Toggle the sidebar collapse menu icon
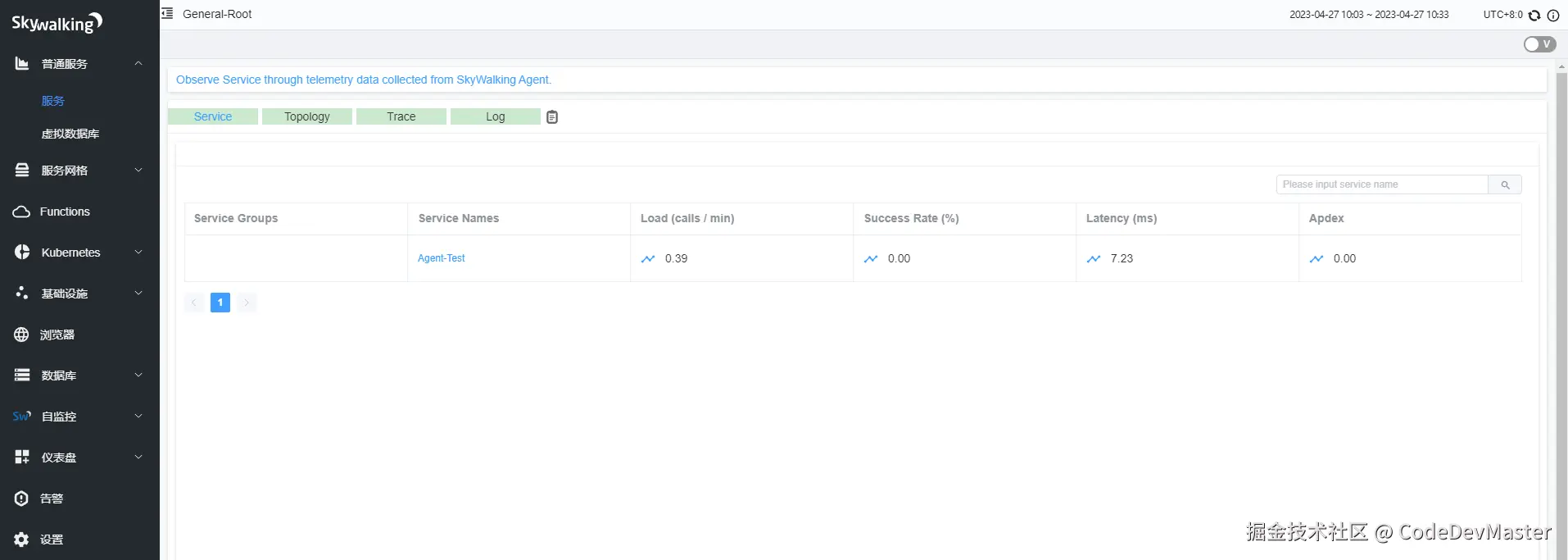This screenshot has width=1568, height=560. [x=167, y=13]
